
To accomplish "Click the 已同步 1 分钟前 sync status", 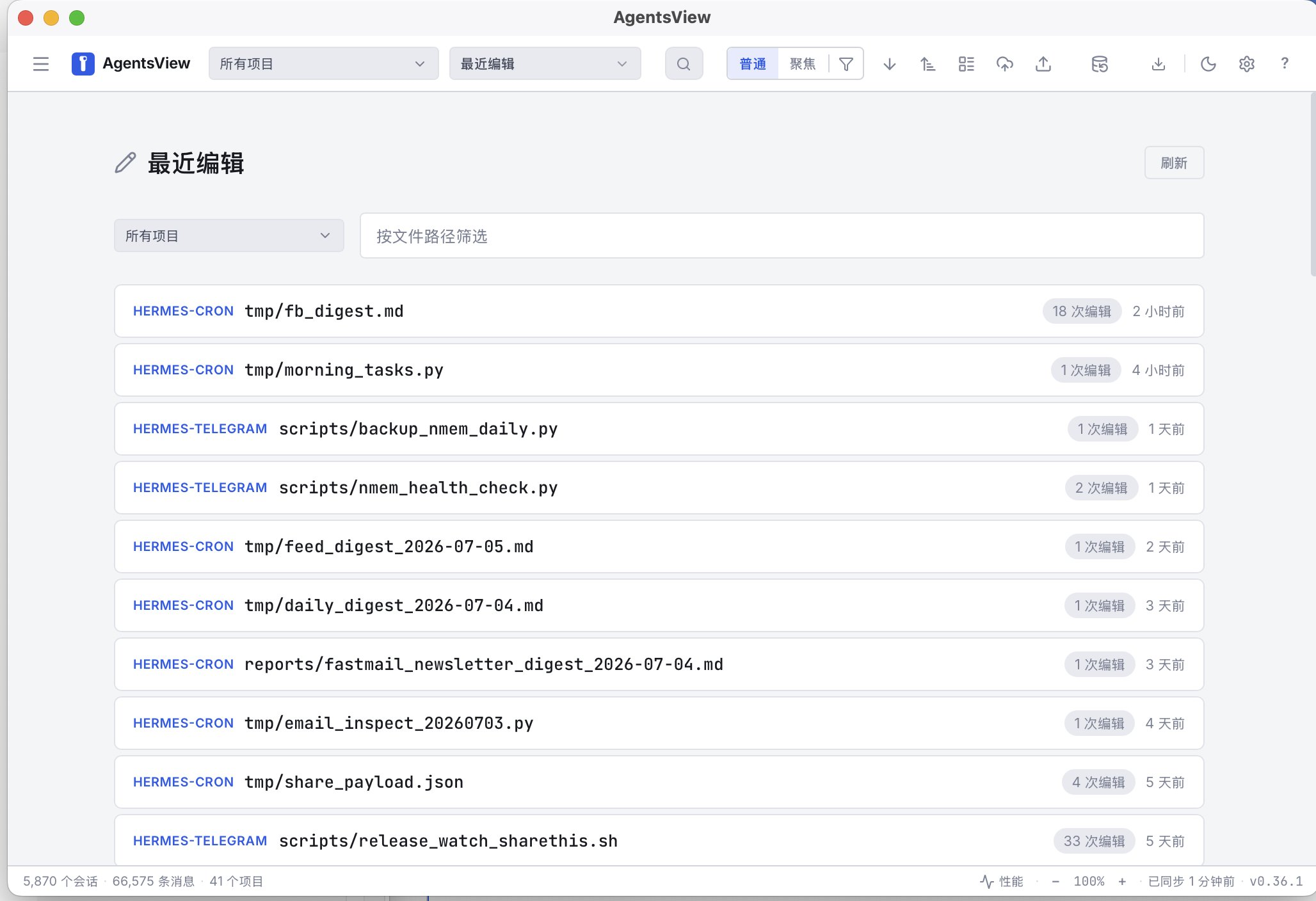I will [x=1191, y=882].
